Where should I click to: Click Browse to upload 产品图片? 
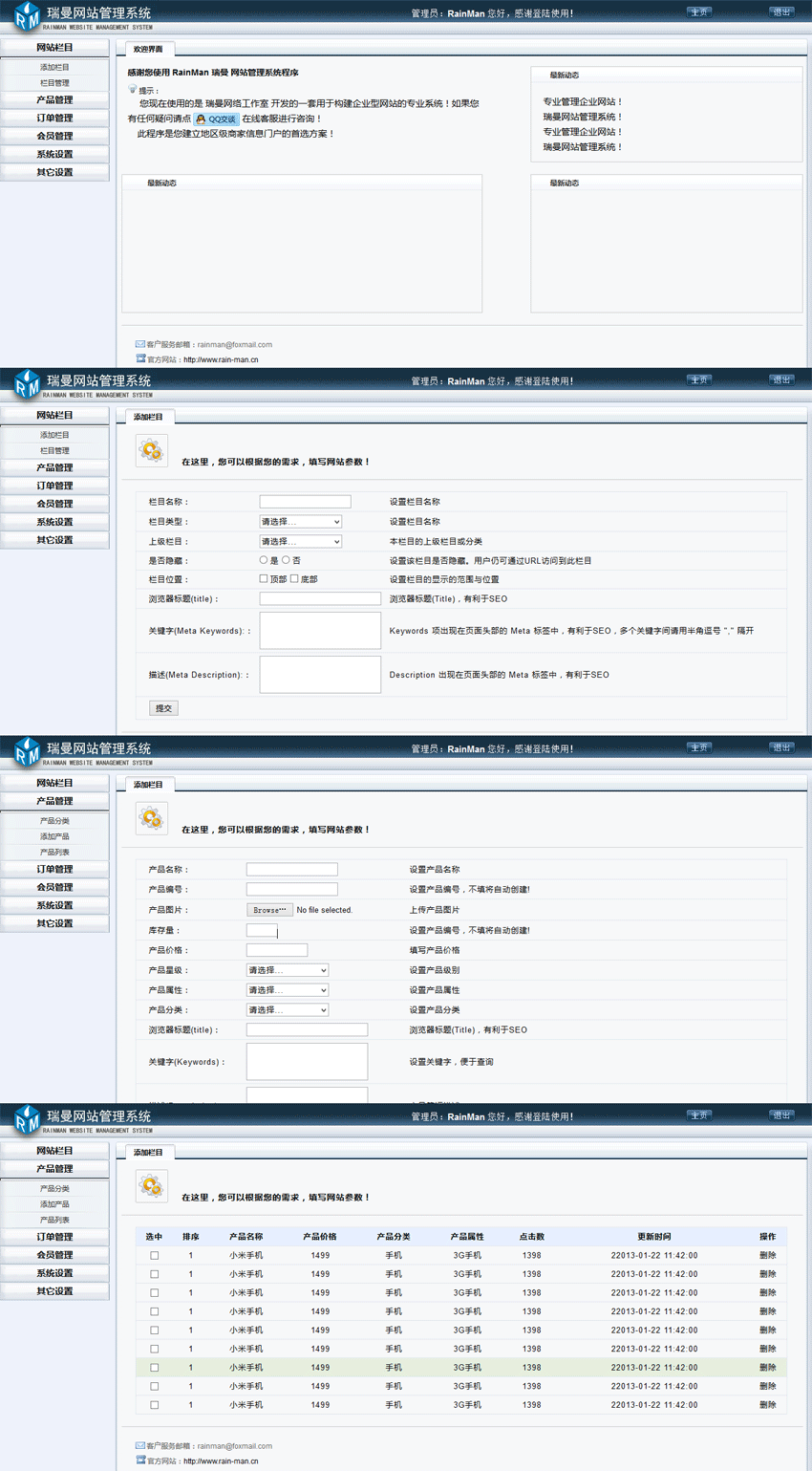[x=269, y=910]
